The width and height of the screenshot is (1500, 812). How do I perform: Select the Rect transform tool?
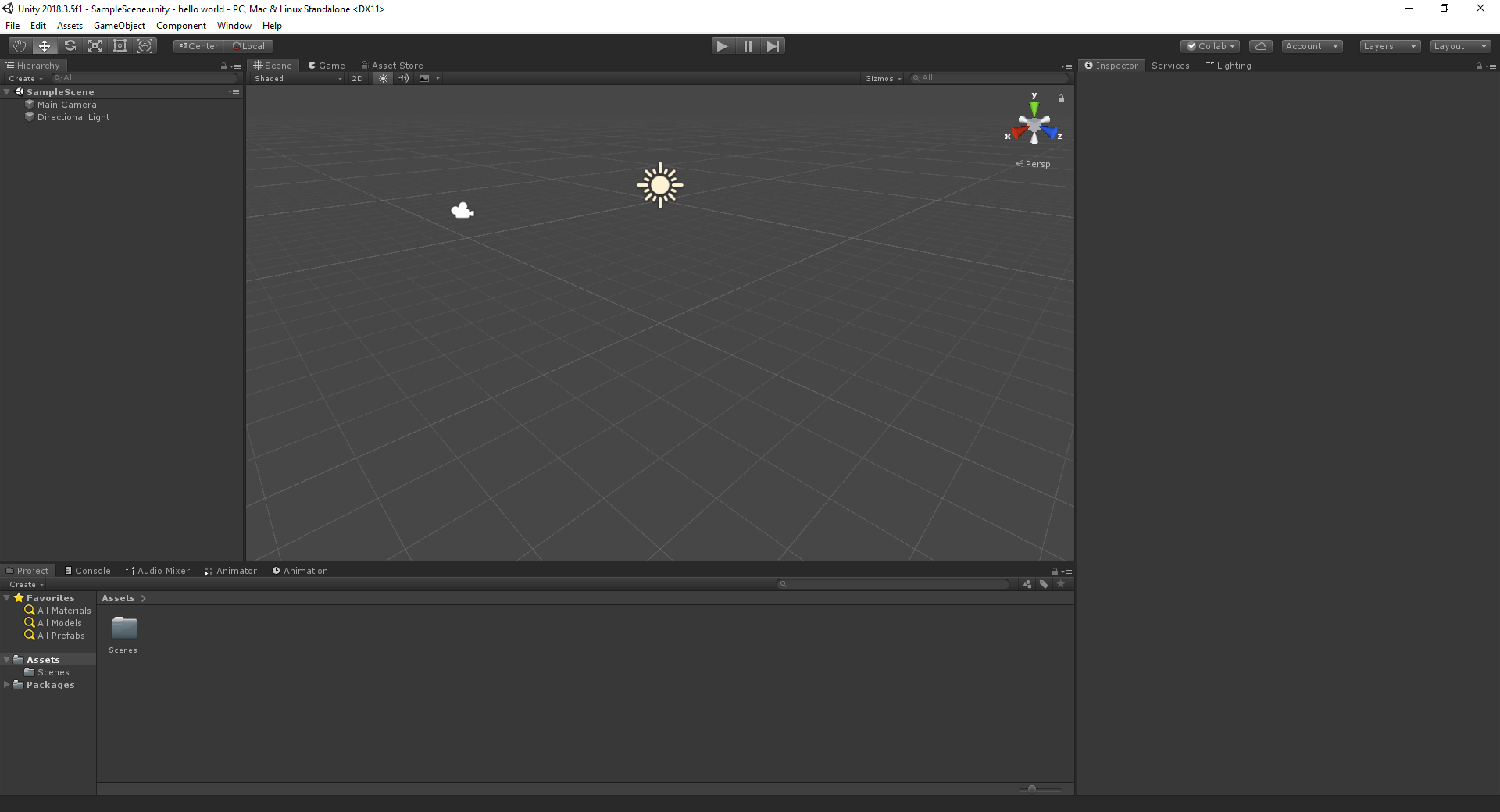120,45
